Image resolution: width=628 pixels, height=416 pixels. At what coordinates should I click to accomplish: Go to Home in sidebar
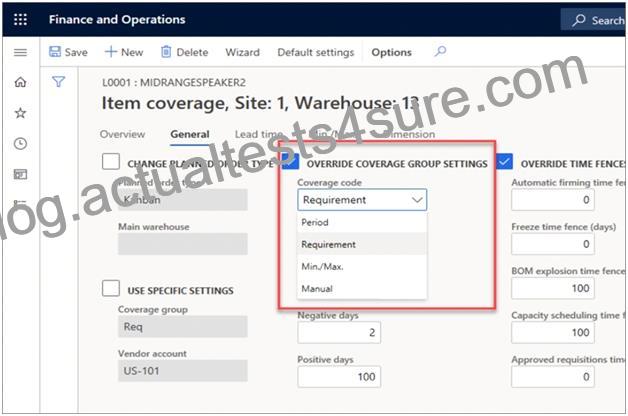coord(20,82)
